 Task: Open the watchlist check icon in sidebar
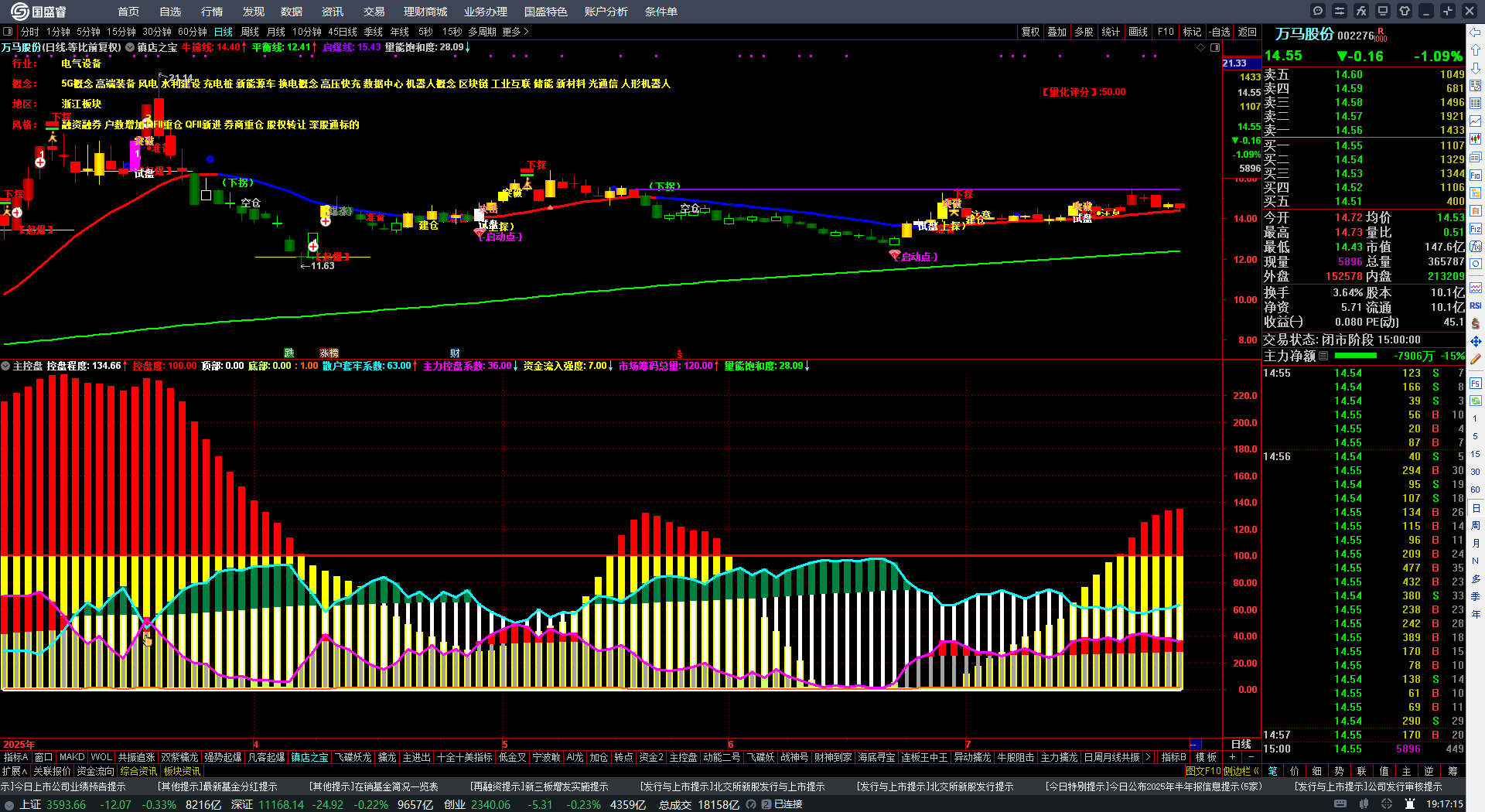point(1476,86)
